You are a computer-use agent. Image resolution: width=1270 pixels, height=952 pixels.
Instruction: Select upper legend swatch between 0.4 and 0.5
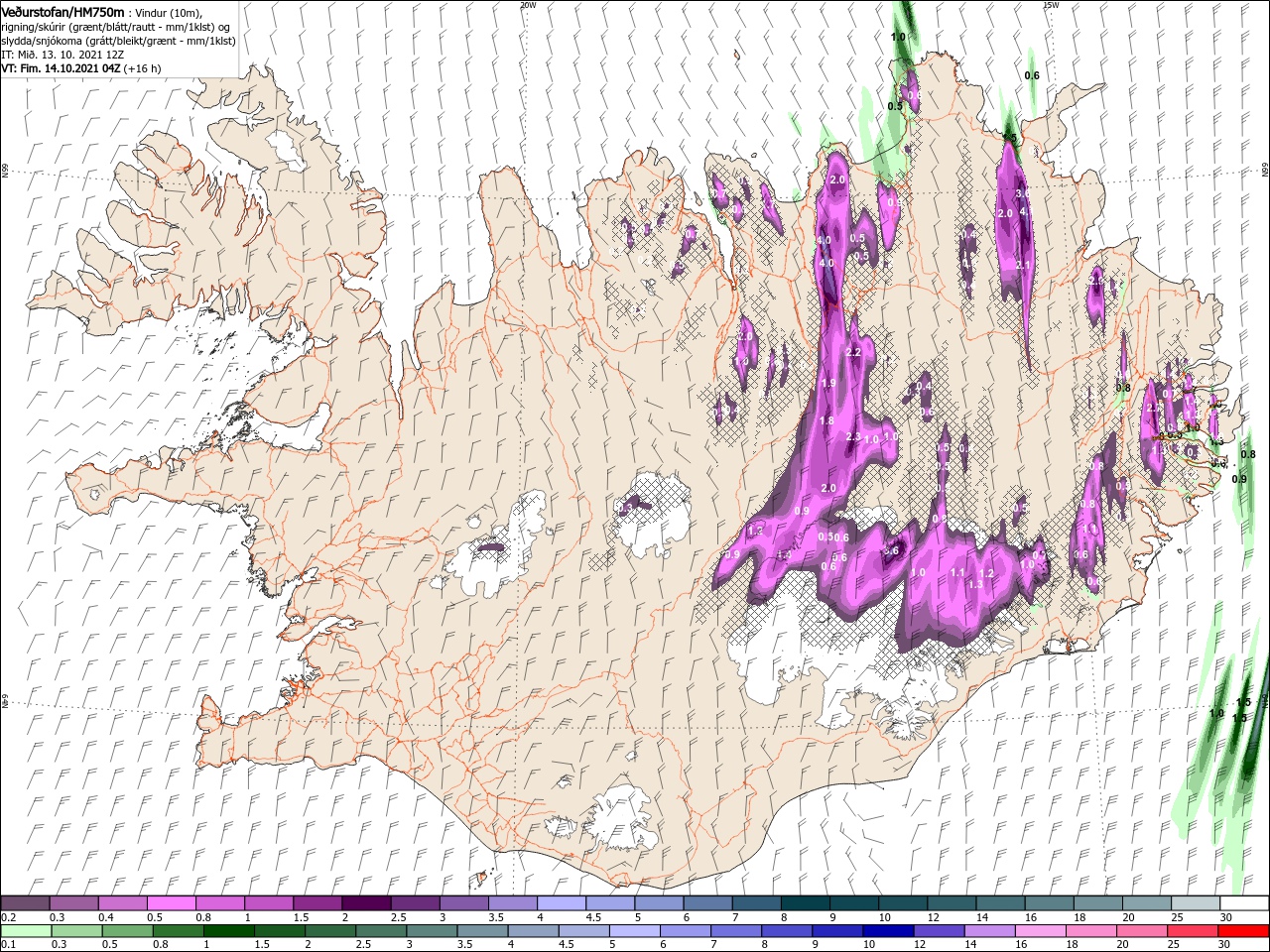coord(122,903)
